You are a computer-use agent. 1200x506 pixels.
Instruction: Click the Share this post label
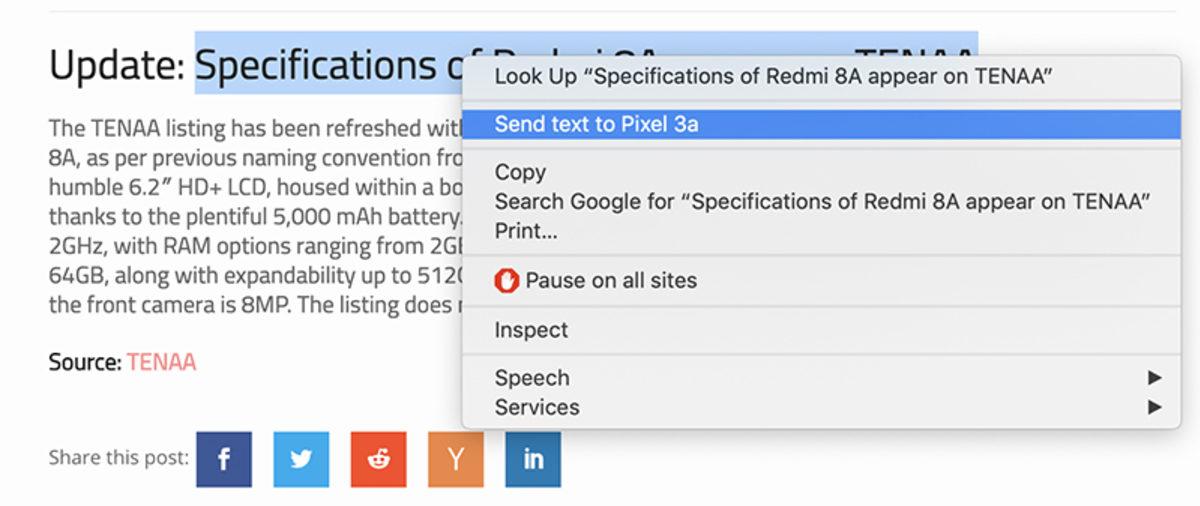118,458
